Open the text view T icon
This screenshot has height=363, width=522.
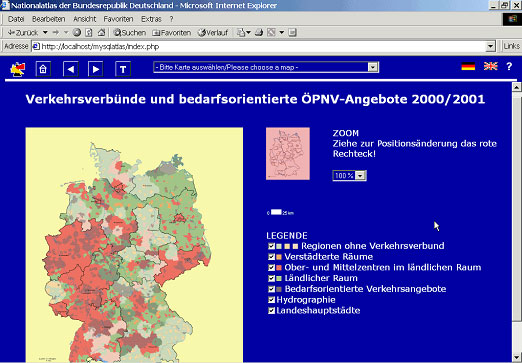tap(123, 69)
